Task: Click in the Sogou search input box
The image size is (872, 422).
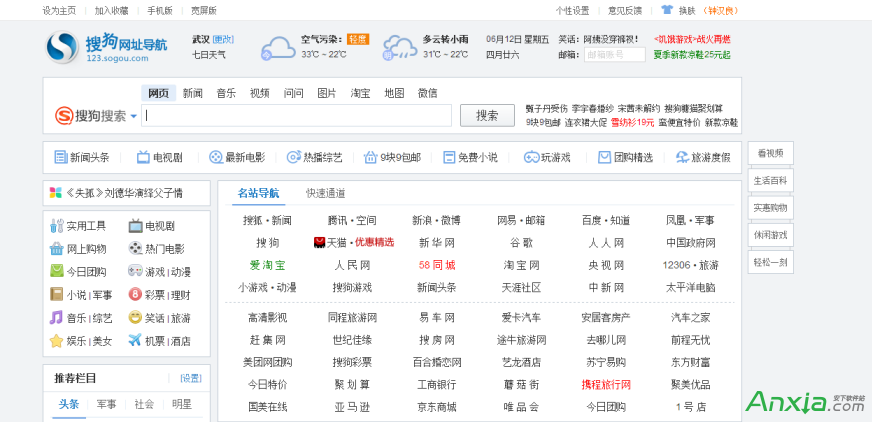Action: click(x=296, y=116)
